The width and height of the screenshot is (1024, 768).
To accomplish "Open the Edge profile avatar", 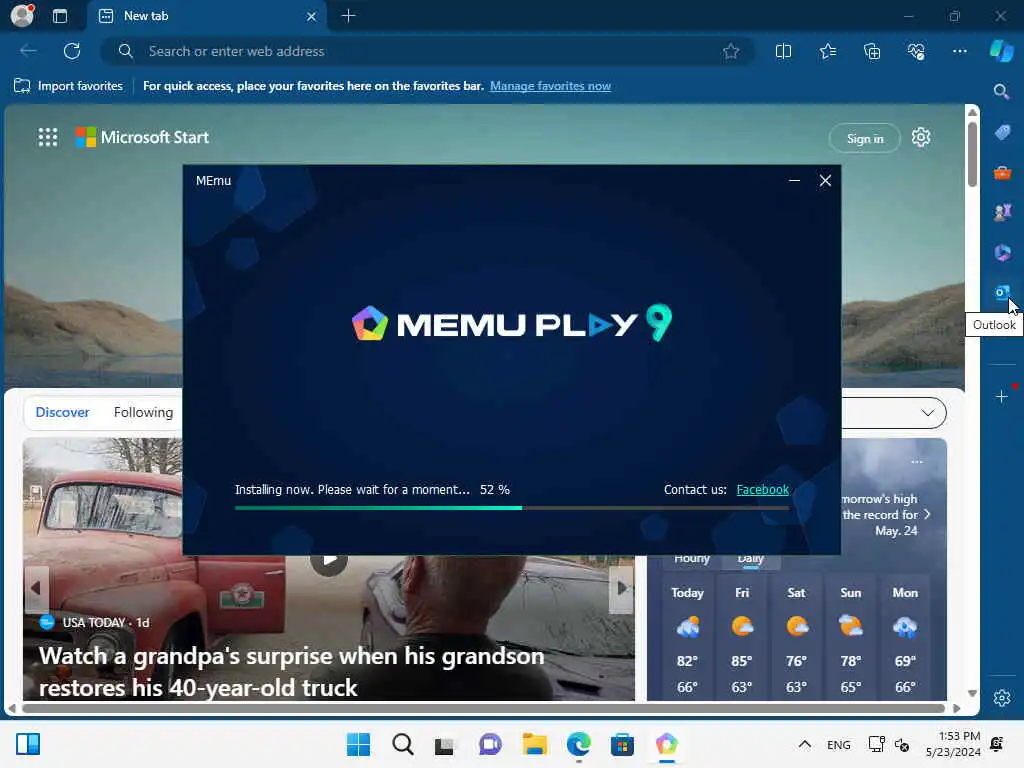I will click(x=22, y=15).
